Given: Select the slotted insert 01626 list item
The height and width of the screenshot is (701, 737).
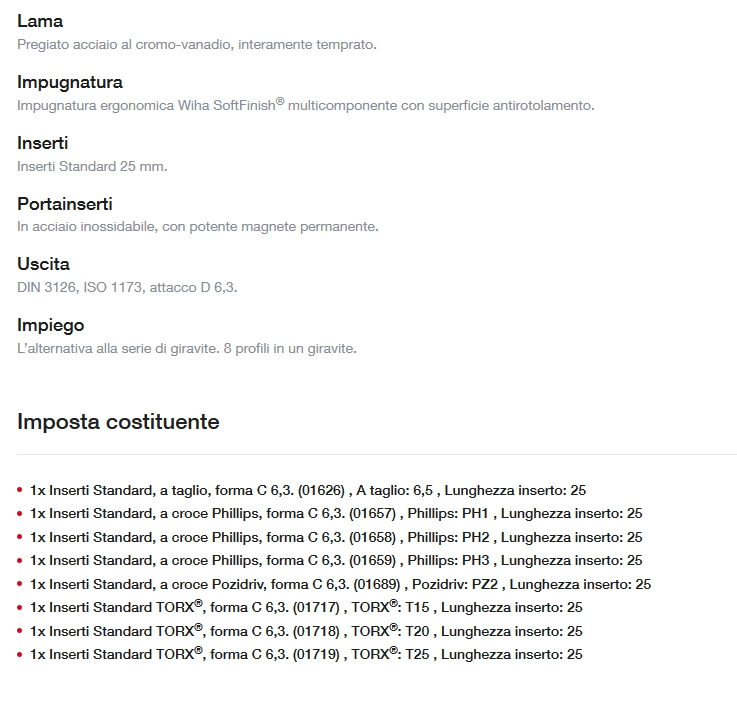Looking at the screenshot, I should [307, 490].
